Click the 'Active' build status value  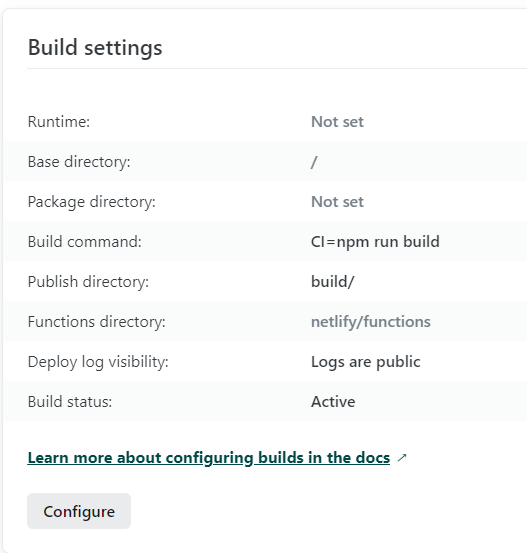point(333,402)
